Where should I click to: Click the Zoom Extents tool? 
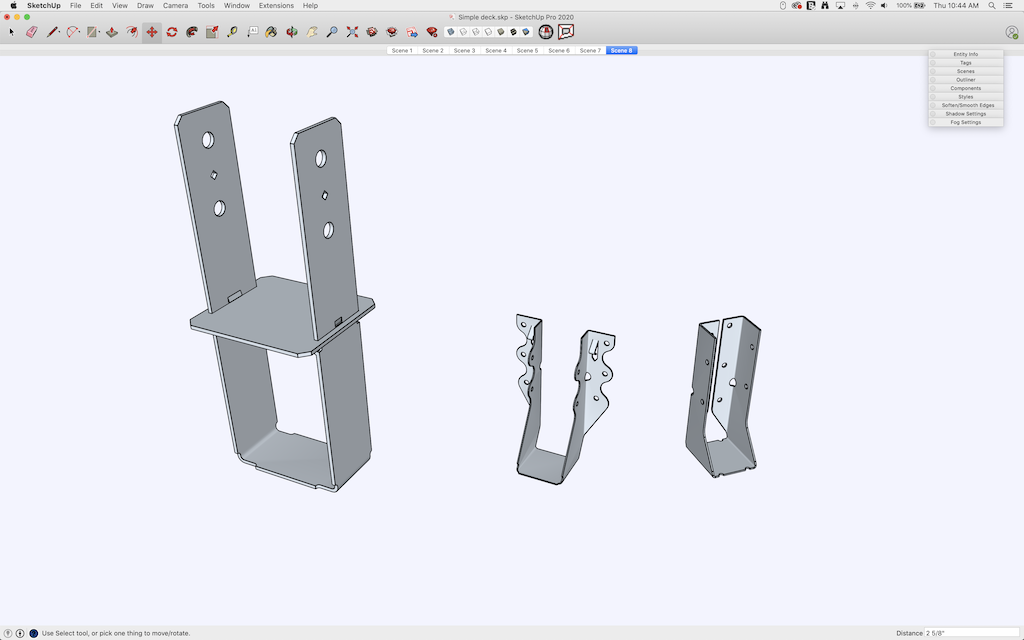tap(351, 32)
